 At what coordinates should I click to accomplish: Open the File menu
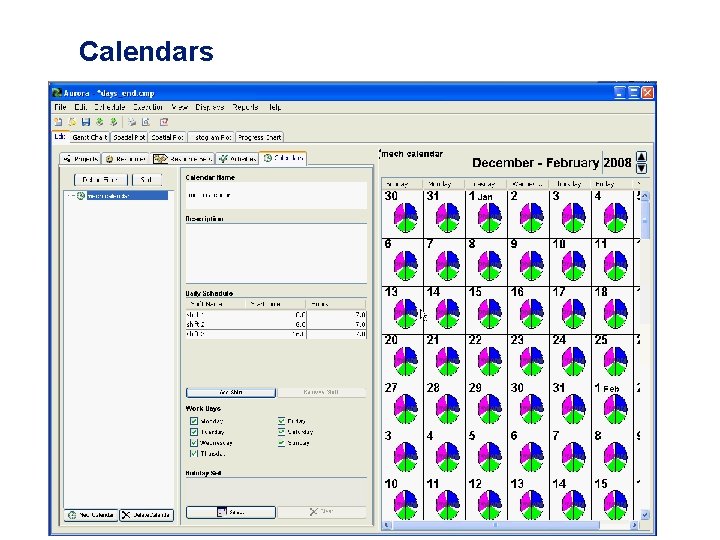pos(60,107)
